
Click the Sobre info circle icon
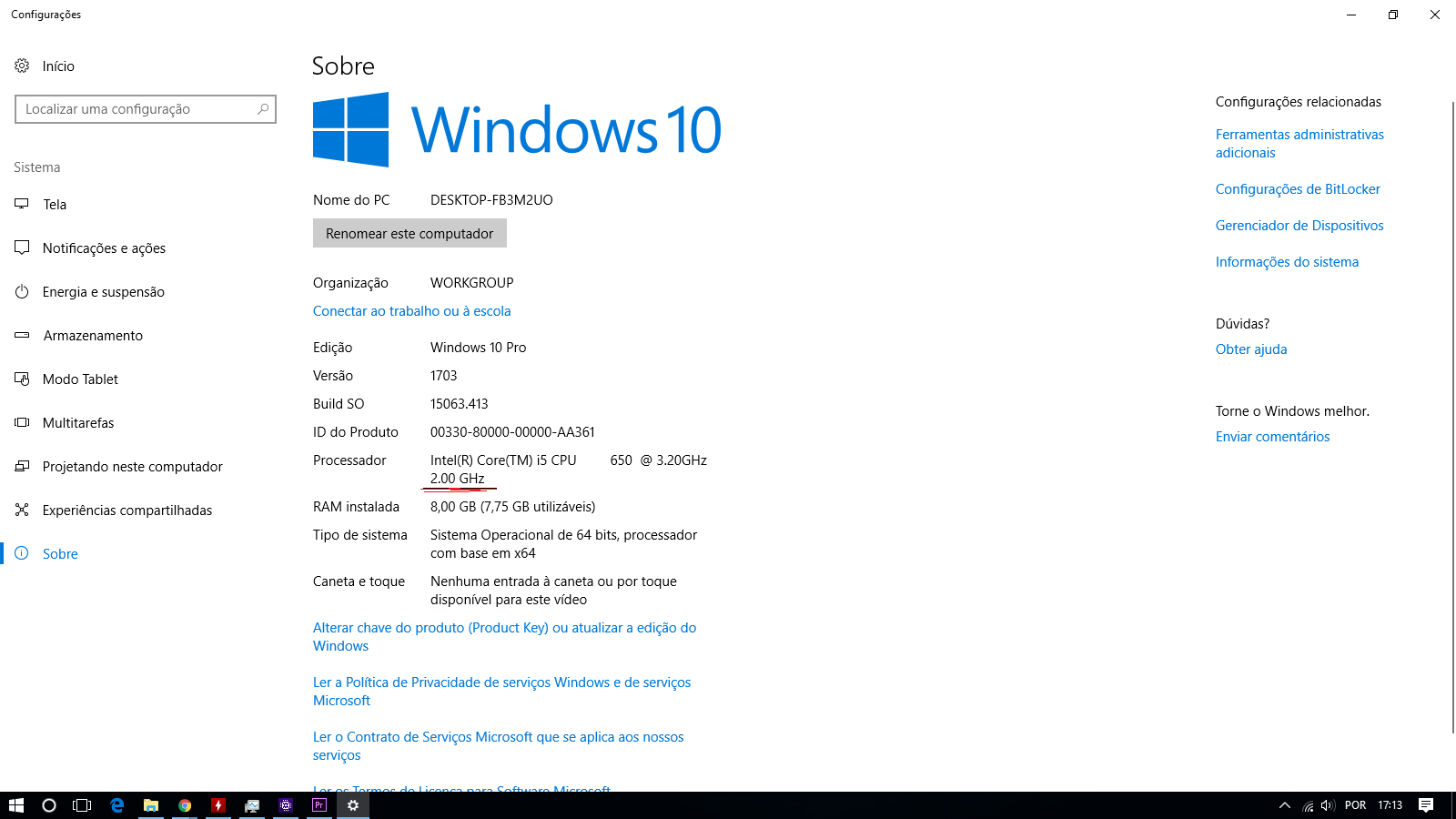22,553
